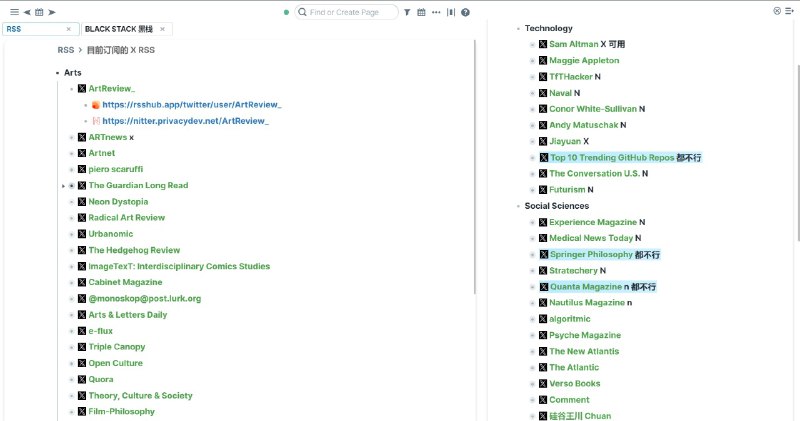Viewport: 800px width, 421px height.
Task: Open the nitter.privacydev.net/ArtReview_ link
Action: [185, 121]
